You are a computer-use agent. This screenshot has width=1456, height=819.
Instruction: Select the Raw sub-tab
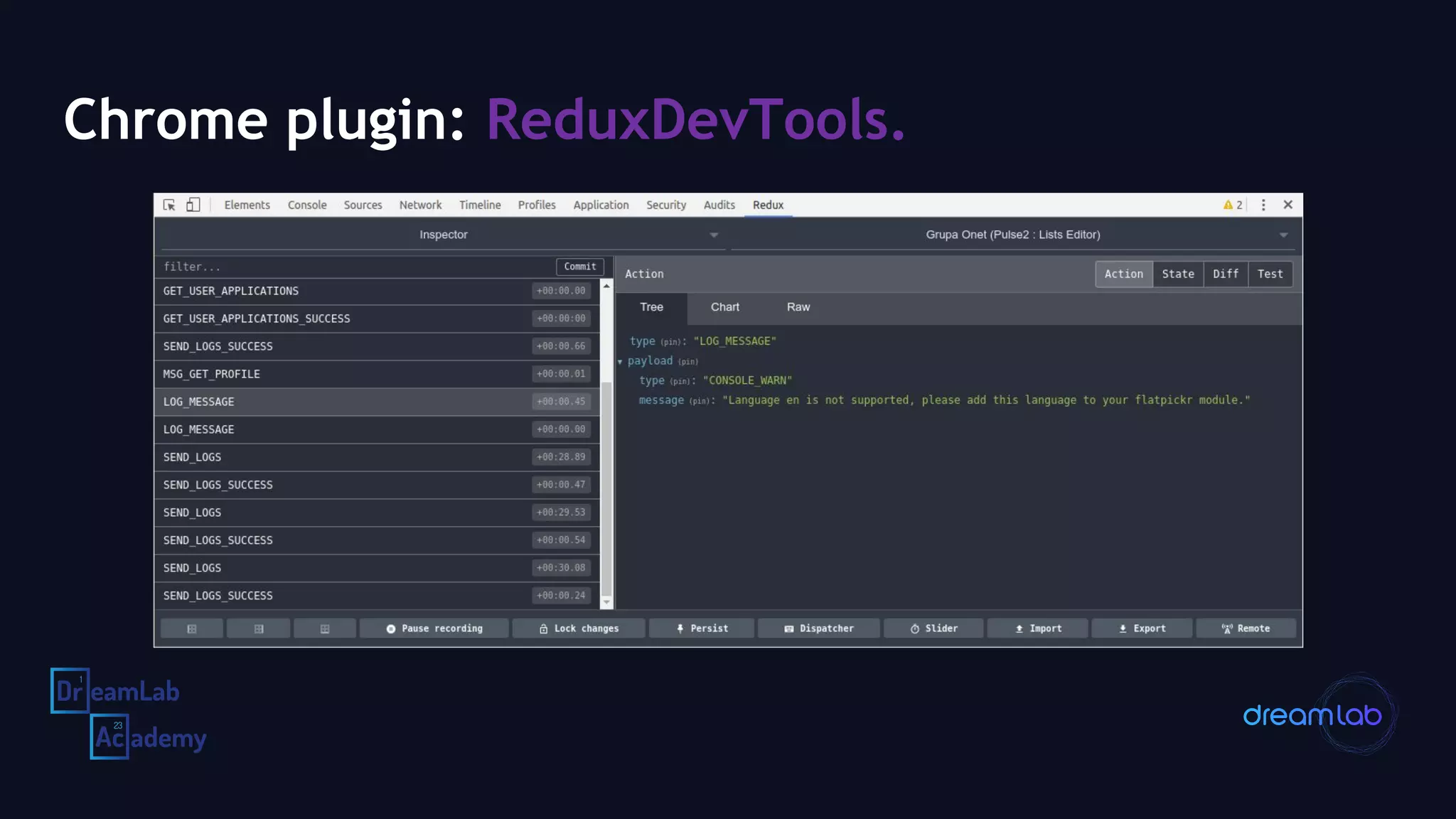(x=798, y=307)
